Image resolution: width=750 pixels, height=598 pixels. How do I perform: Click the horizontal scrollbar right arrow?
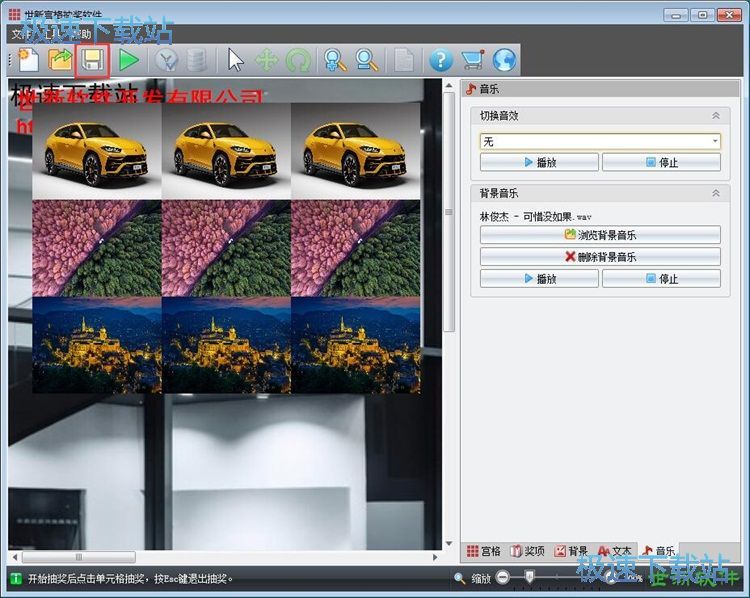435,557
